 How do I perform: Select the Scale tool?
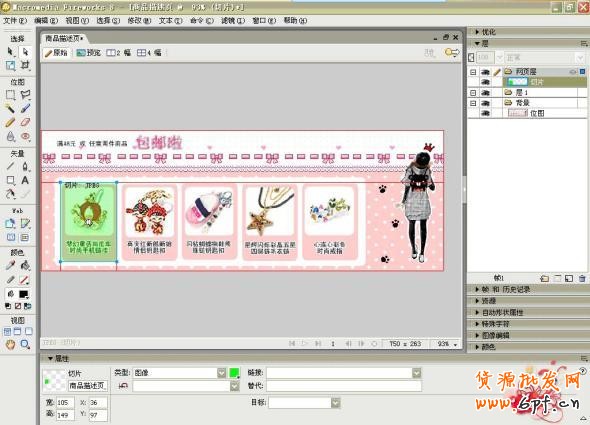click(10, 66)
